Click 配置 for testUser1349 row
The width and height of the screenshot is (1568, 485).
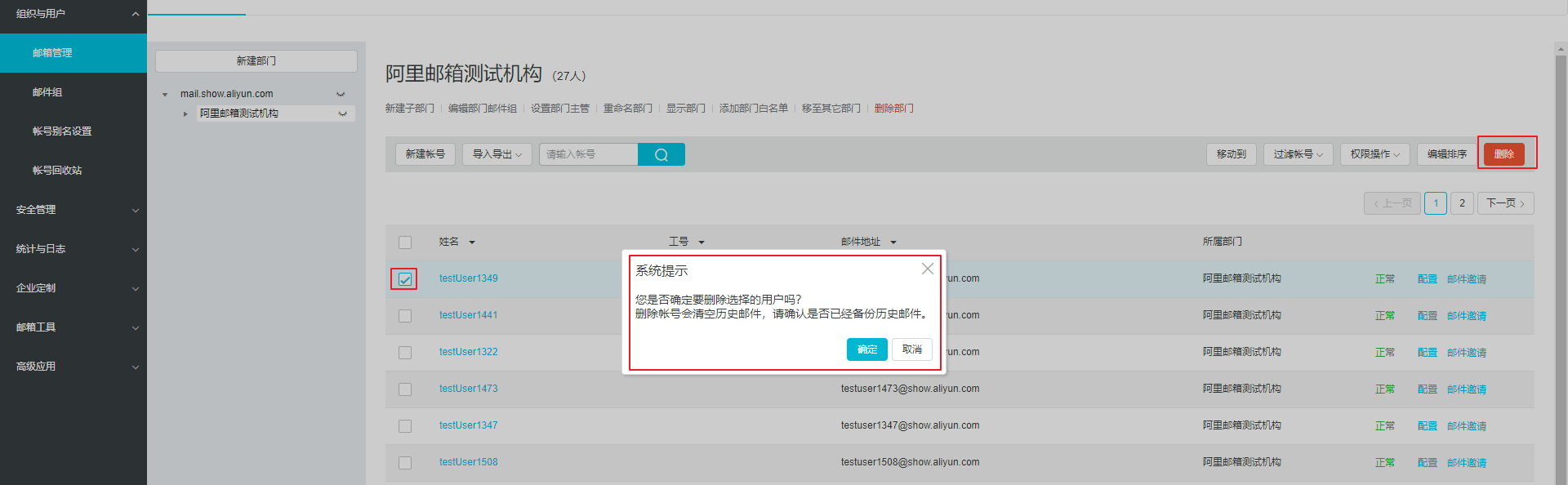click(x=1428, y=279)
